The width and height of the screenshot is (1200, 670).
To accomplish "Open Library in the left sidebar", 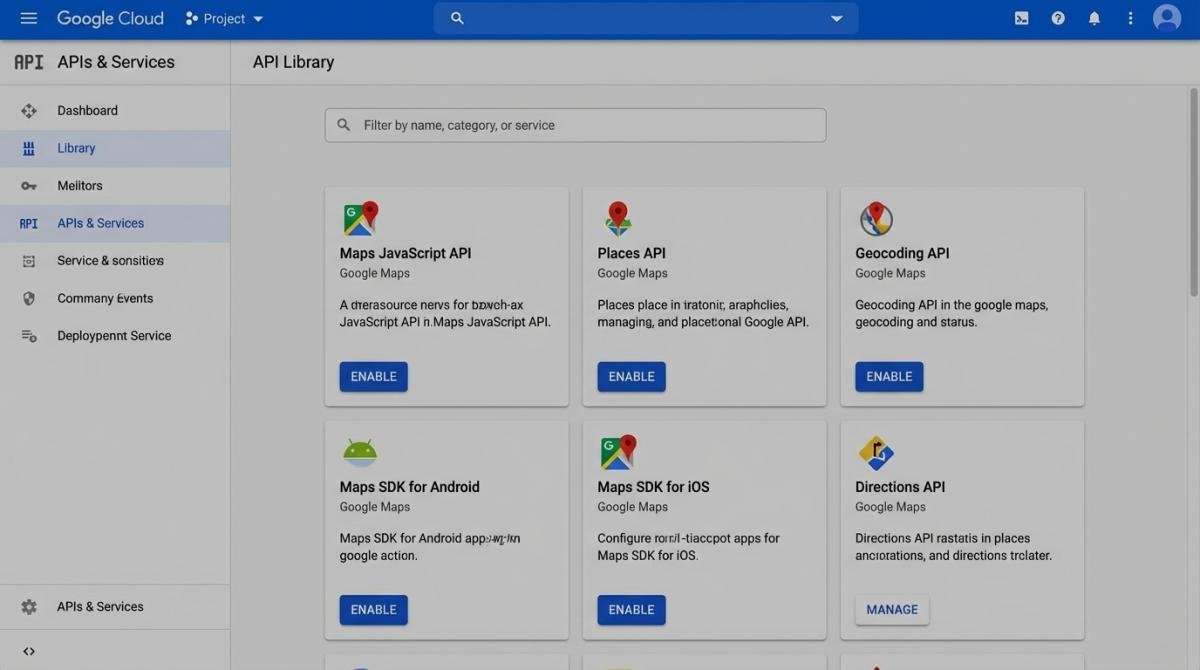I will pyautogui.click(x=76, y=148).
